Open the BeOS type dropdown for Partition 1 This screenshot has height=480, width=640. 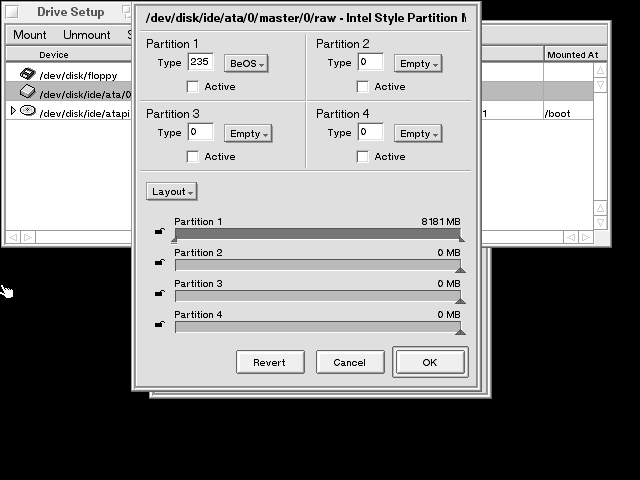tap(246, 64)
